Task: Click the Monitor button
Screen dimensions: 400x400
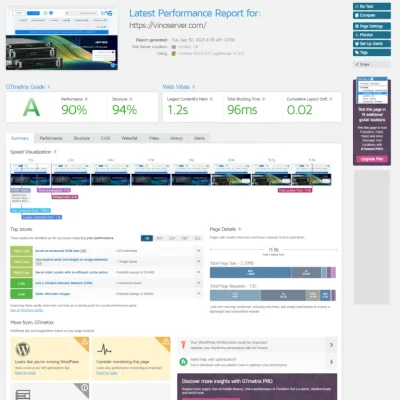Action: click(x=372, y=35)
